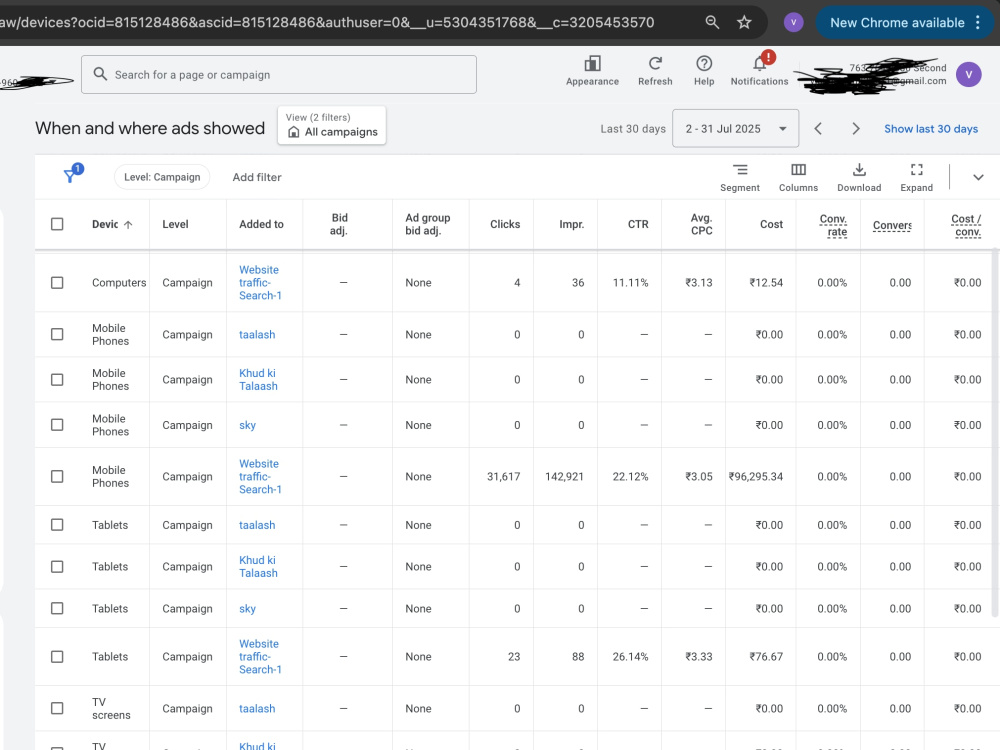Open Website traffic-Search-1 link in Computers row
Image resolution: width=1000 pixels, height=750 pixels.
pos(260,283)
